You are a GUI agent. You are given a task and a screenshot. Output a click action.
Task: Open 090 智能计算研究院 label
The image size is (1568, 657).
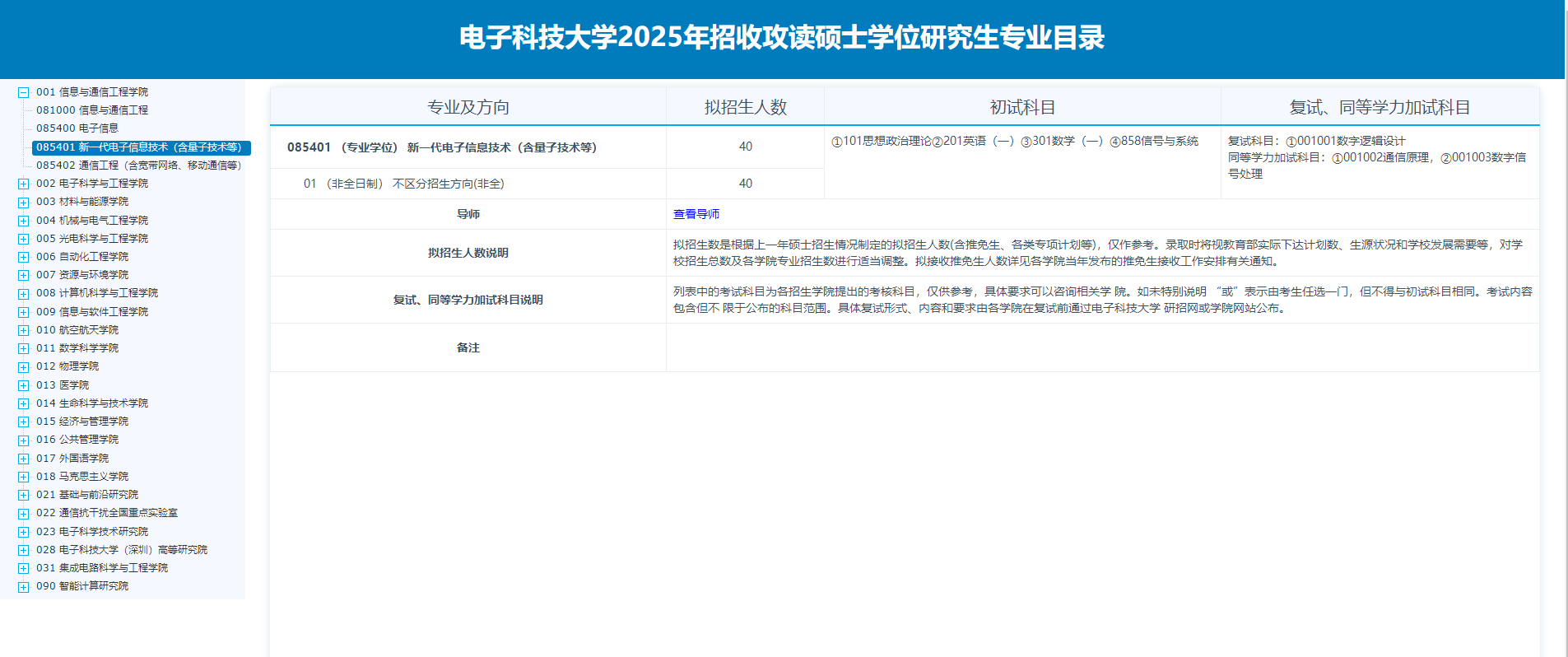(x=82, y=586)
